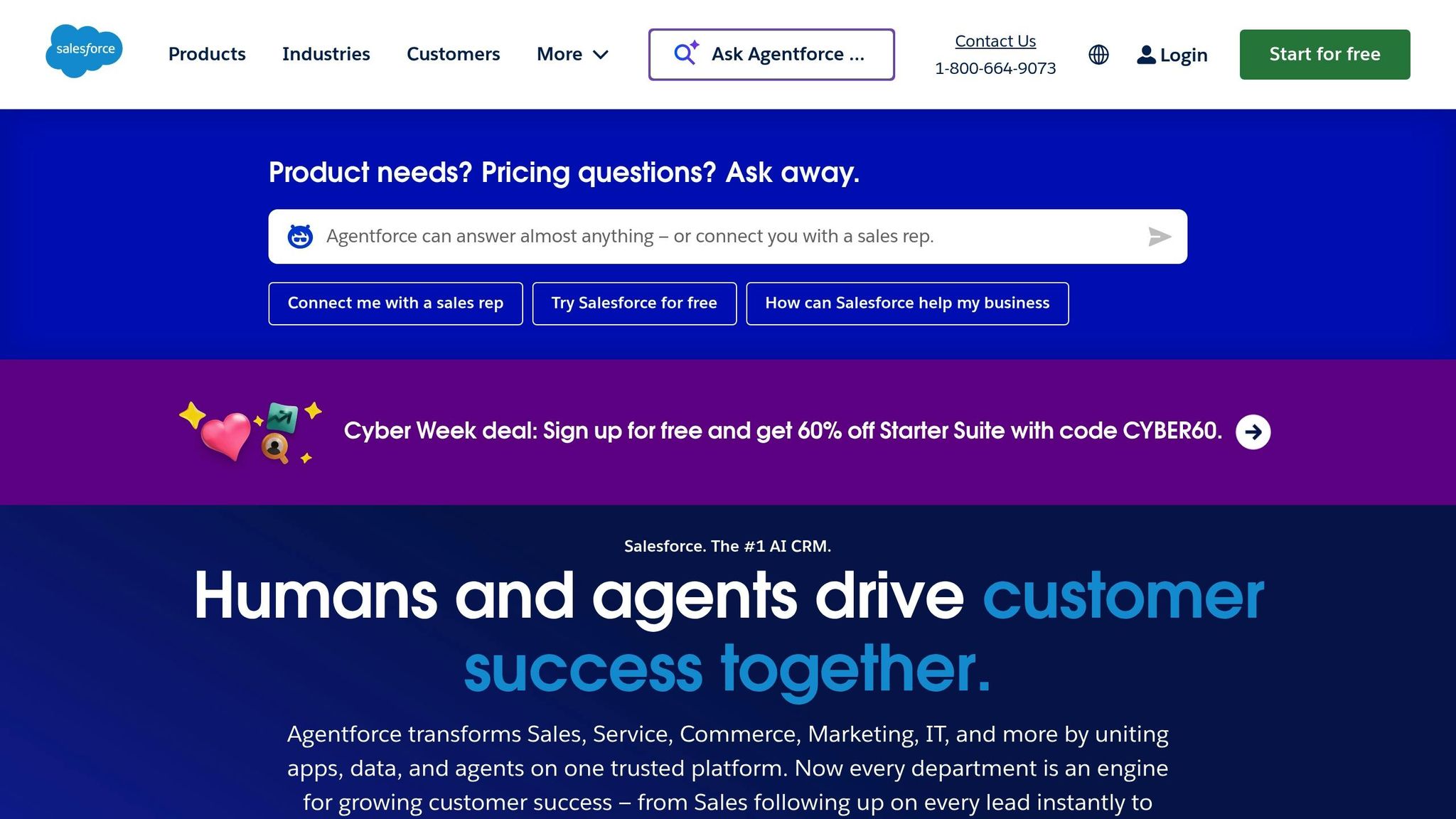Click the 1-800-664-9073 phone number
This screenshot has height=819, width=1456.
(x=995, y=68)
